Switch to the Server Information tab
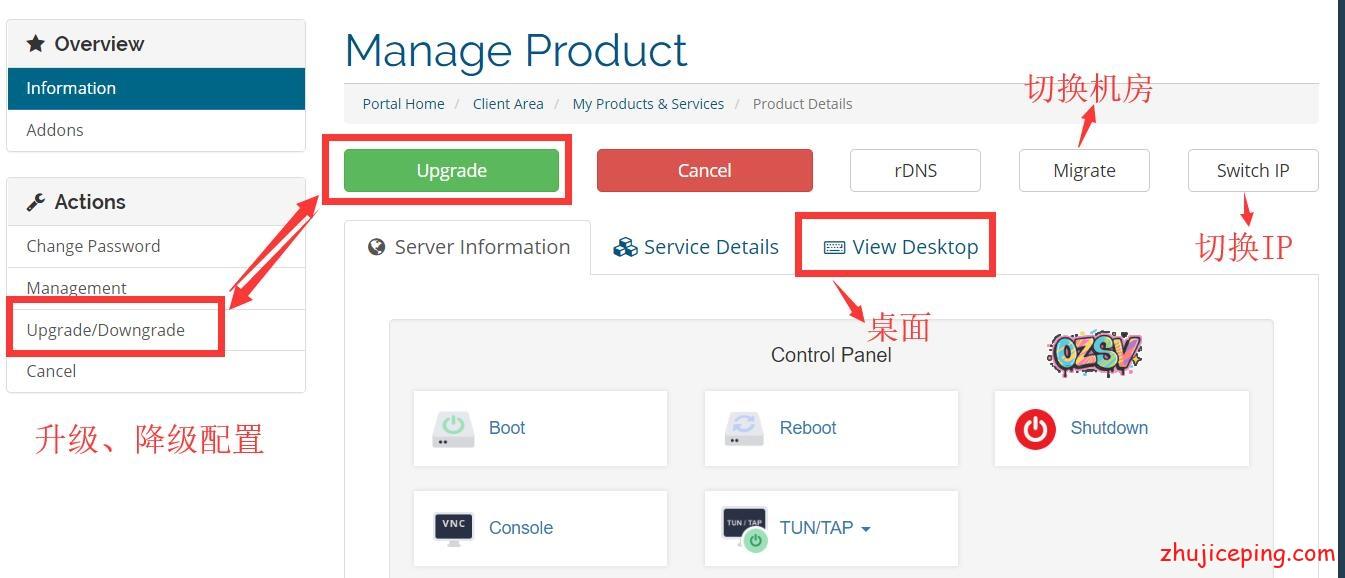This screenshot has width=1345, height=578. [468, 247]
